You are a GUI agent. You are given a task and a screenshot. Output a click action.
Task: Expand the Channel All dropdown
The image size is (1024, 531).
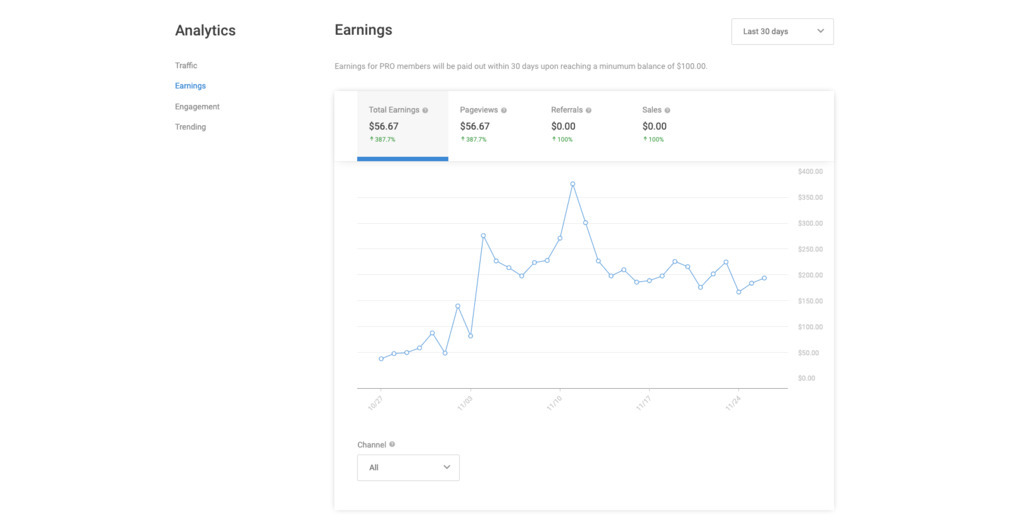tap(408, 467)
